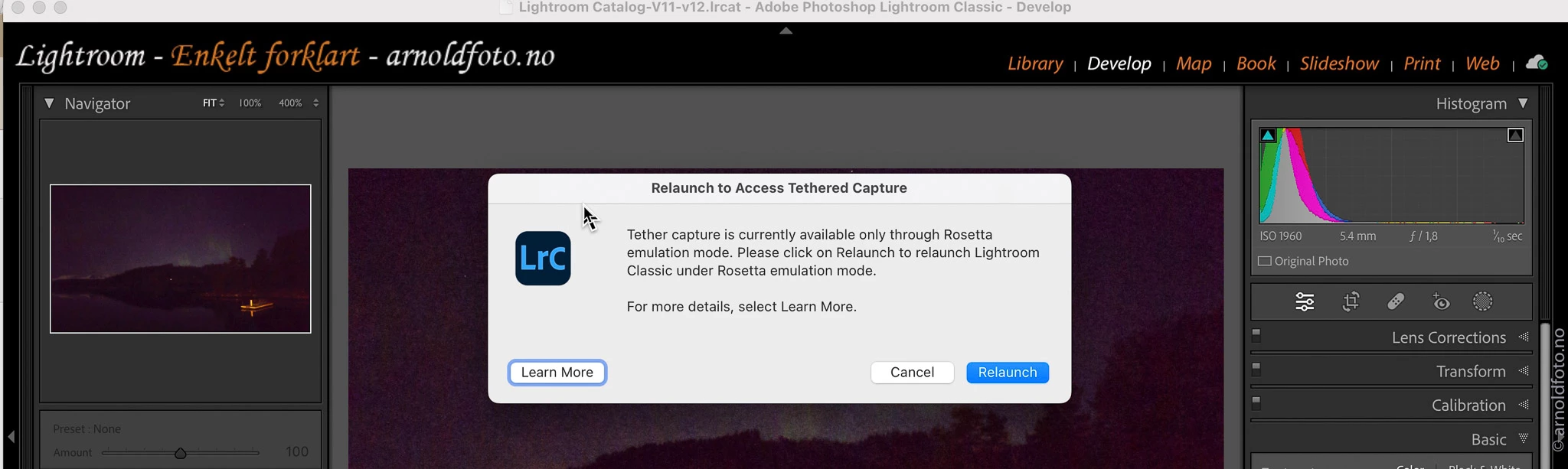Open the Print module
The width and height of the screenshot is (1568, 469).
[x=1422, y=64]
